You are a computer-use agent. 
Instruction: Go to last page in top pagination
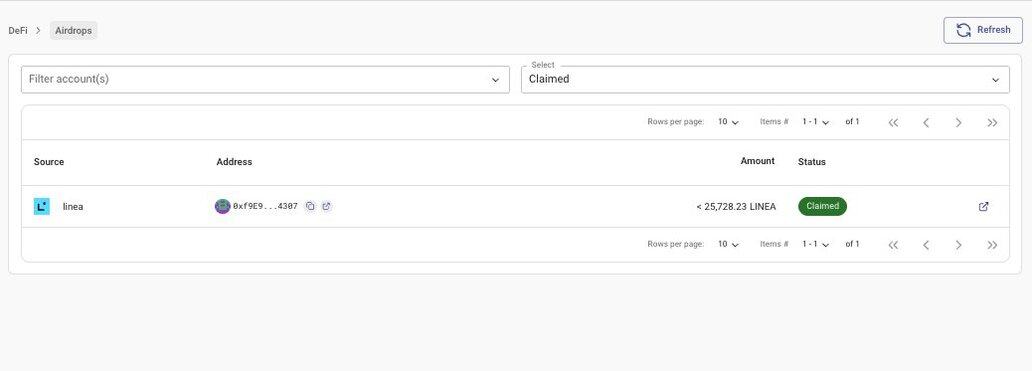point(993,122)
